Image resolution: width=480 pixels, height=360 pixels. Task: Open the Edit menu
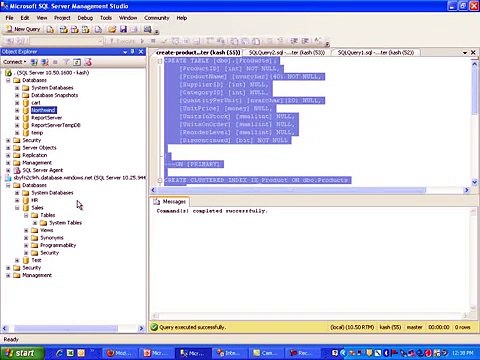(x=25, y=18)
